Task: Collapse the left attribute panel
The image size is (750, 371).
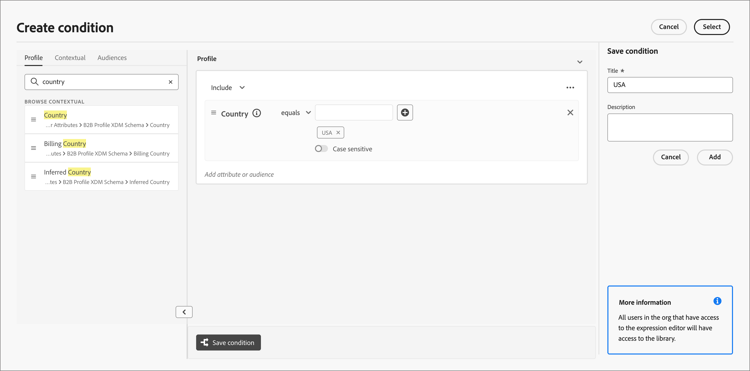Action: point(184,312)
